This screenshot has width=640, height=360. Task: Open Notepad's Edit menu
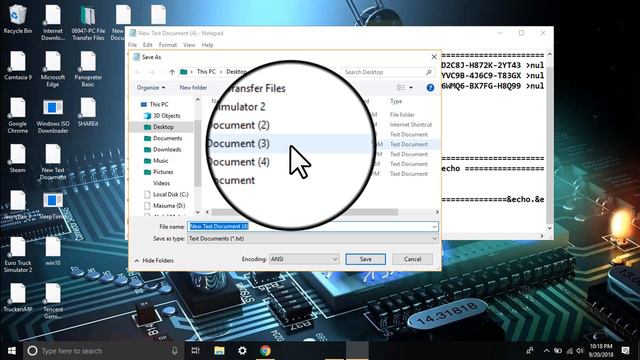(x=147, y=45)
